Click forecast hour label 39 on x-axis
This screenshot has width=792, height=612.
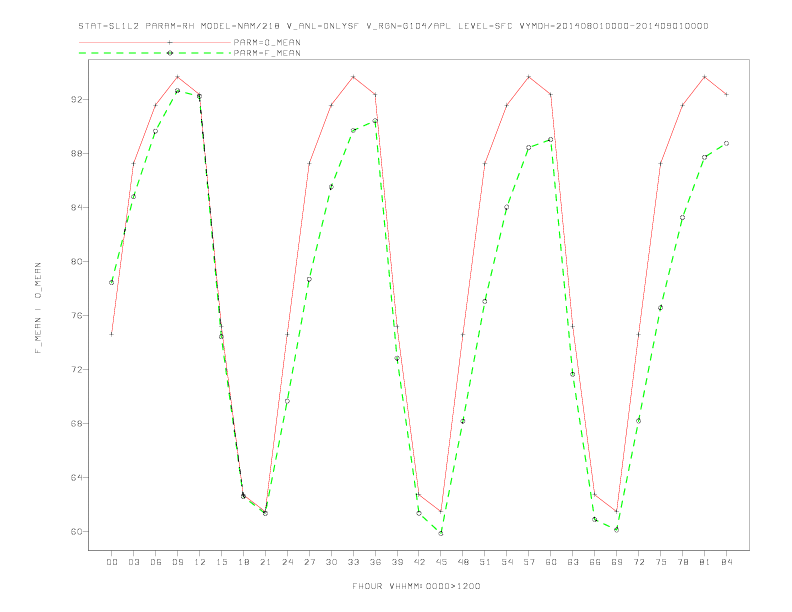[x=397, y=562]
